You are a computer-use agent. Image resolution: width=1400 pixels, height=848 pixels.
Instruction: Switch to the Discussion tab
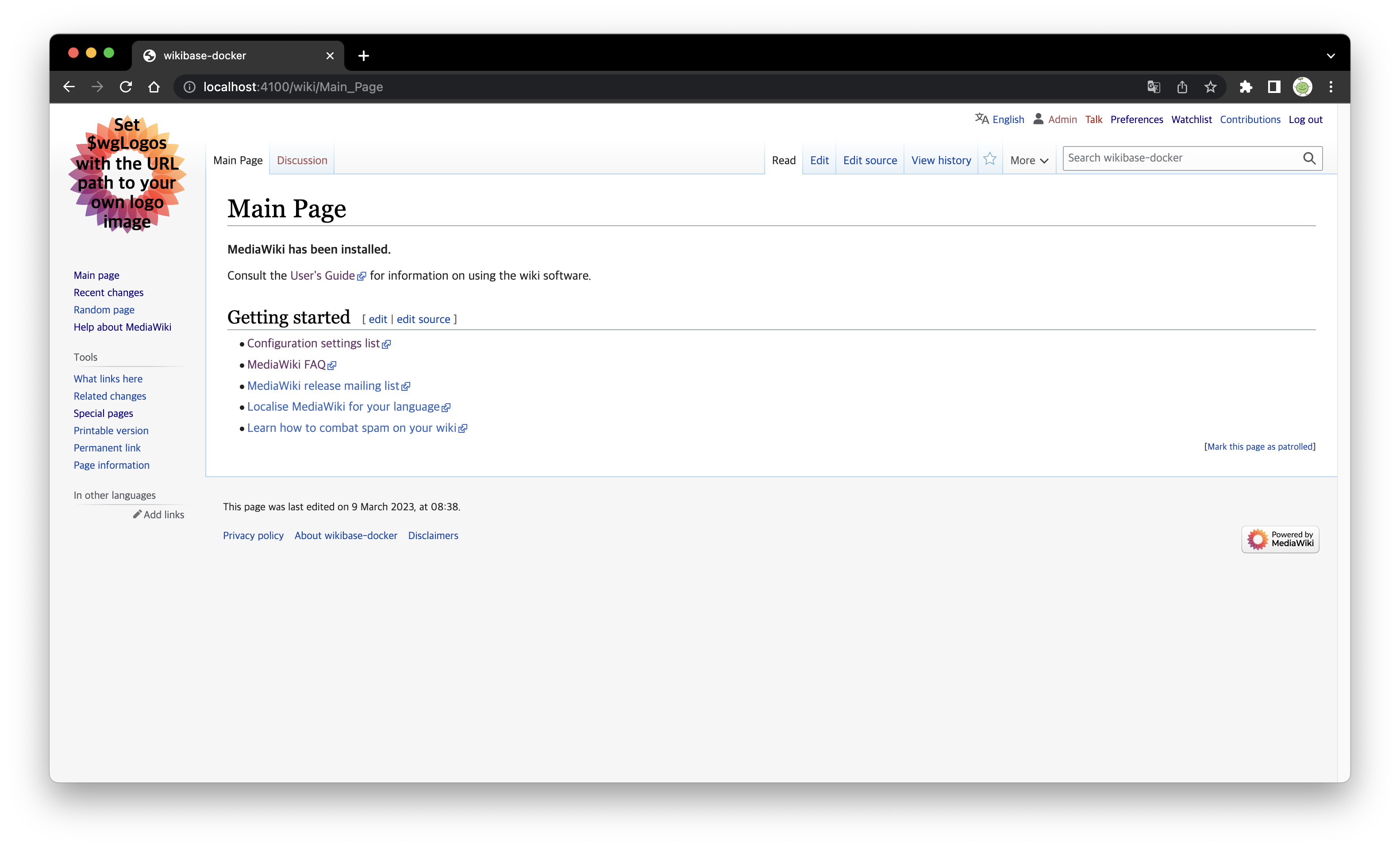[x=302, y=160]
